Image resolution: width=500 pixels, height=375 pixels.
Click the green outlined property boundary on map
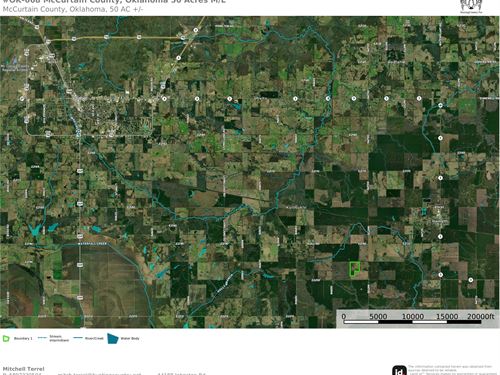click(354, 269)
